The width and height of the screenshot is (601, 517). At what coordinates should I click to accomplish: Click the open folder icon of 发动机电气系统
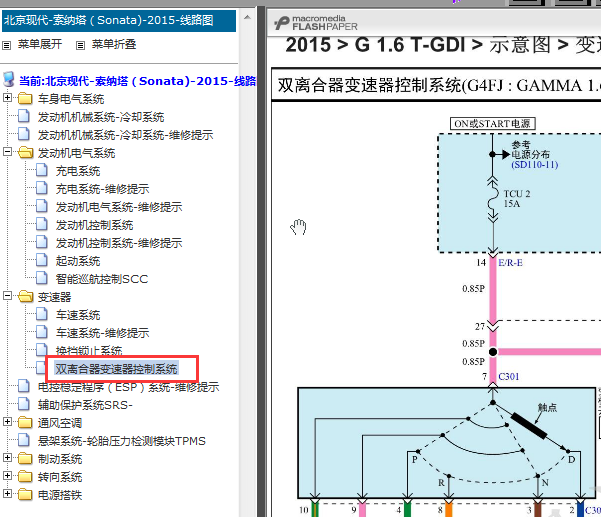(26, 153)
